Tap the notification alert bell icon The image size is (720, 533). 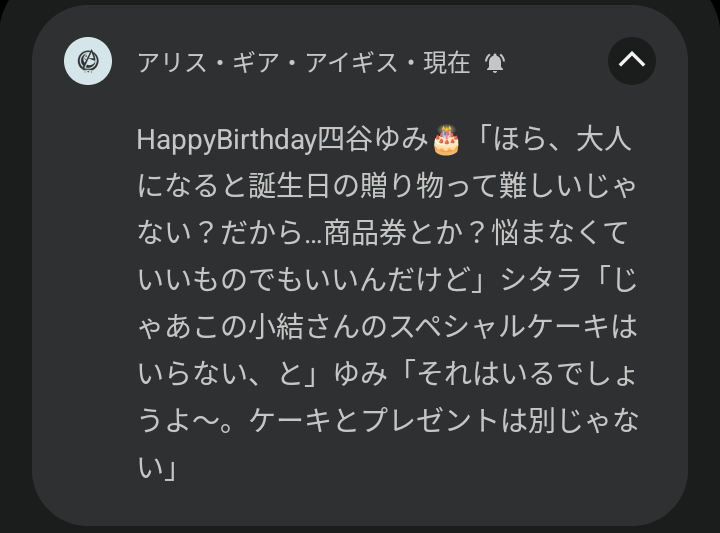(495, 63)
